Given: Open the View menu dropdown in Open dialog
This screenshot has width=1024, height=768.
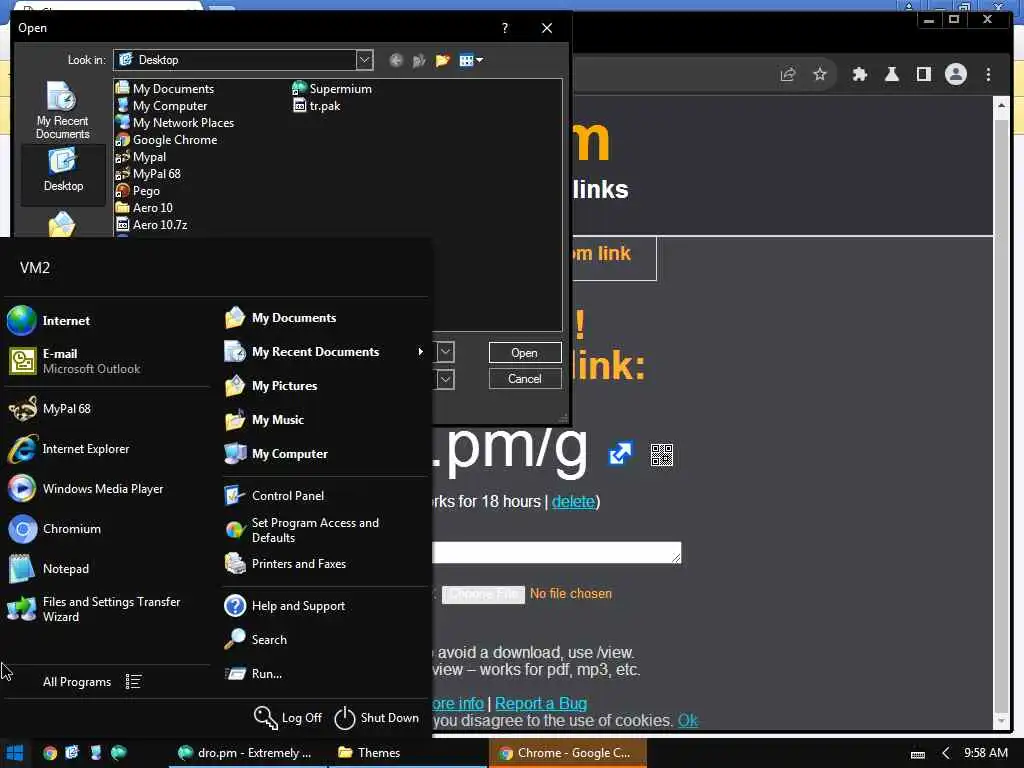Looking at the screenshot, I should click(x=471, y=61).
